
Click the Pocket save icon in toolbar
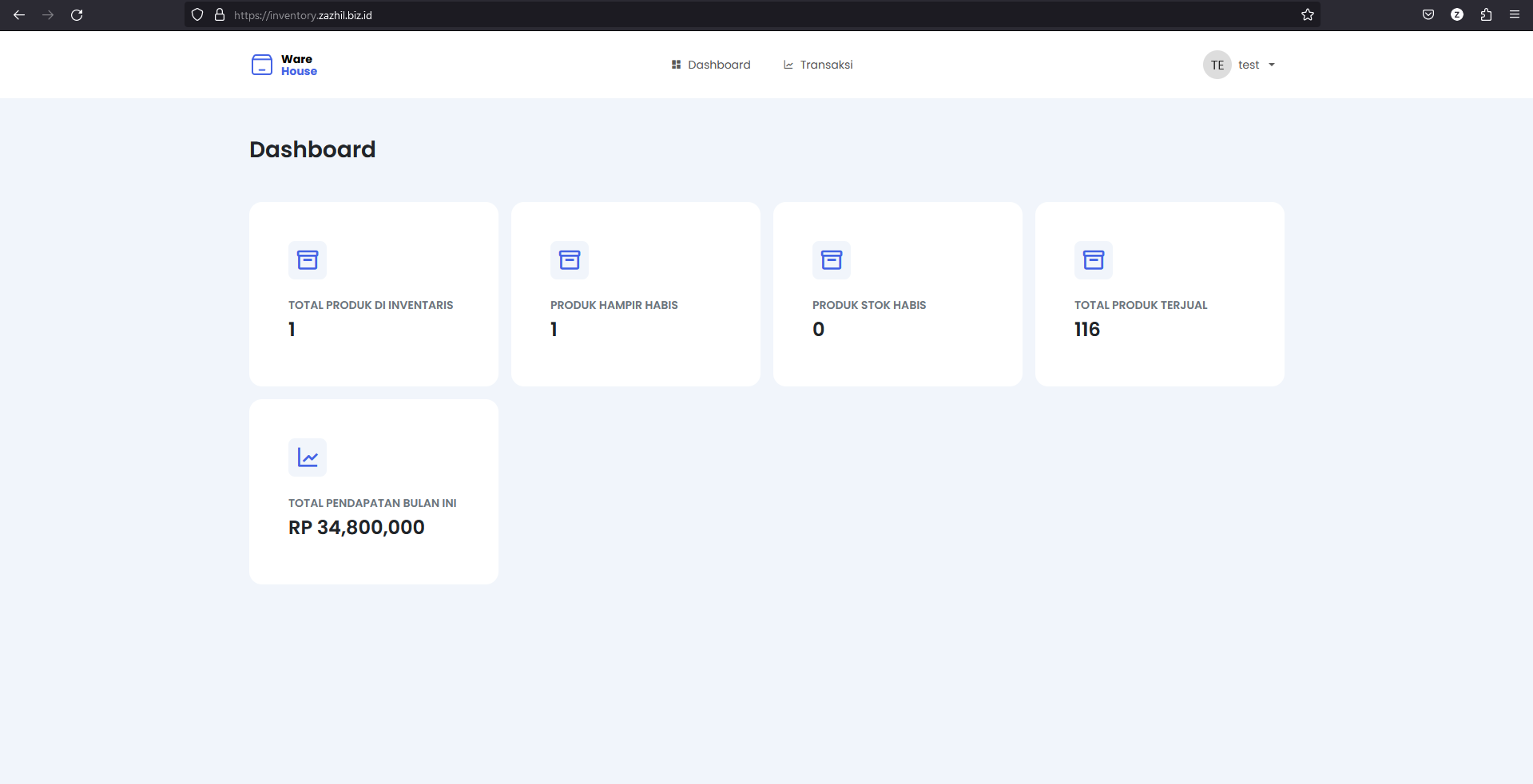click(x=1428, y=15)
